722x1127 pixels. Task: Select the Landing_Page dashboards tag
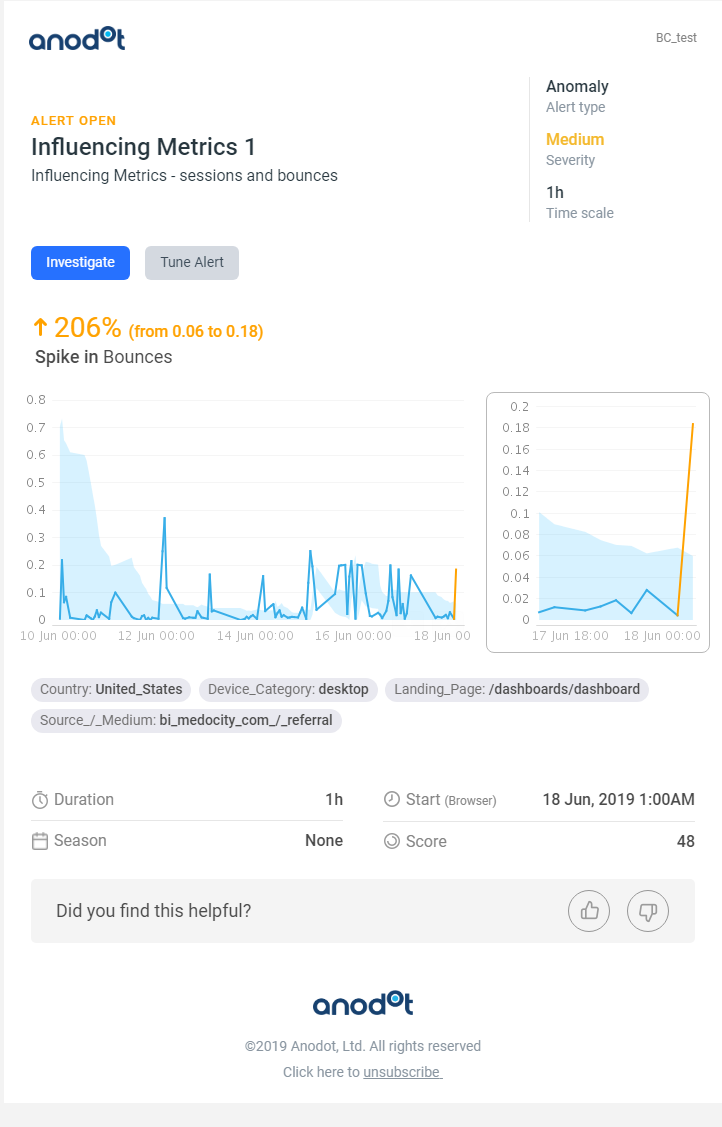517,689
